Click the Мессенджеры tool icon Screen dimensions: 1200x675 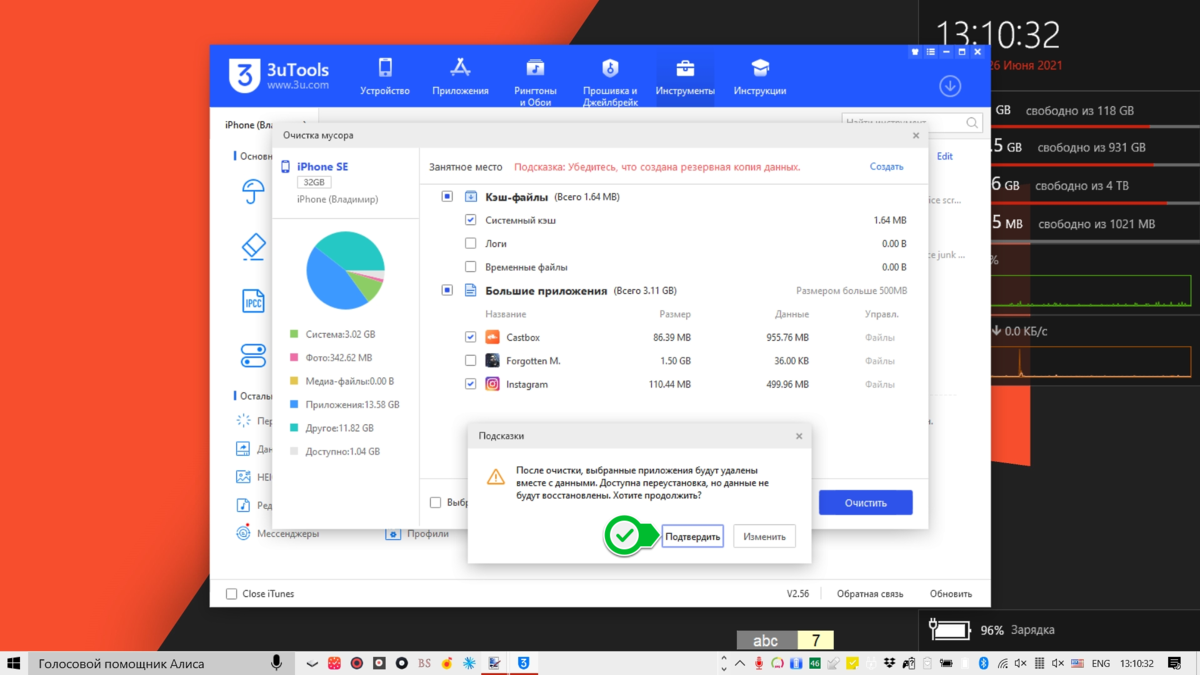point(243,533)
